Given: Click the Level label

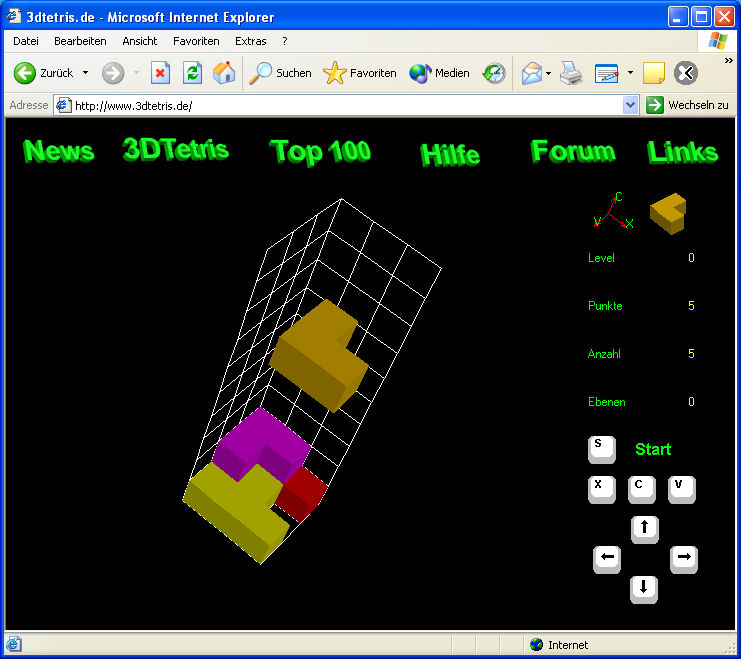Looking at the screenshot, I should [601, 258].
